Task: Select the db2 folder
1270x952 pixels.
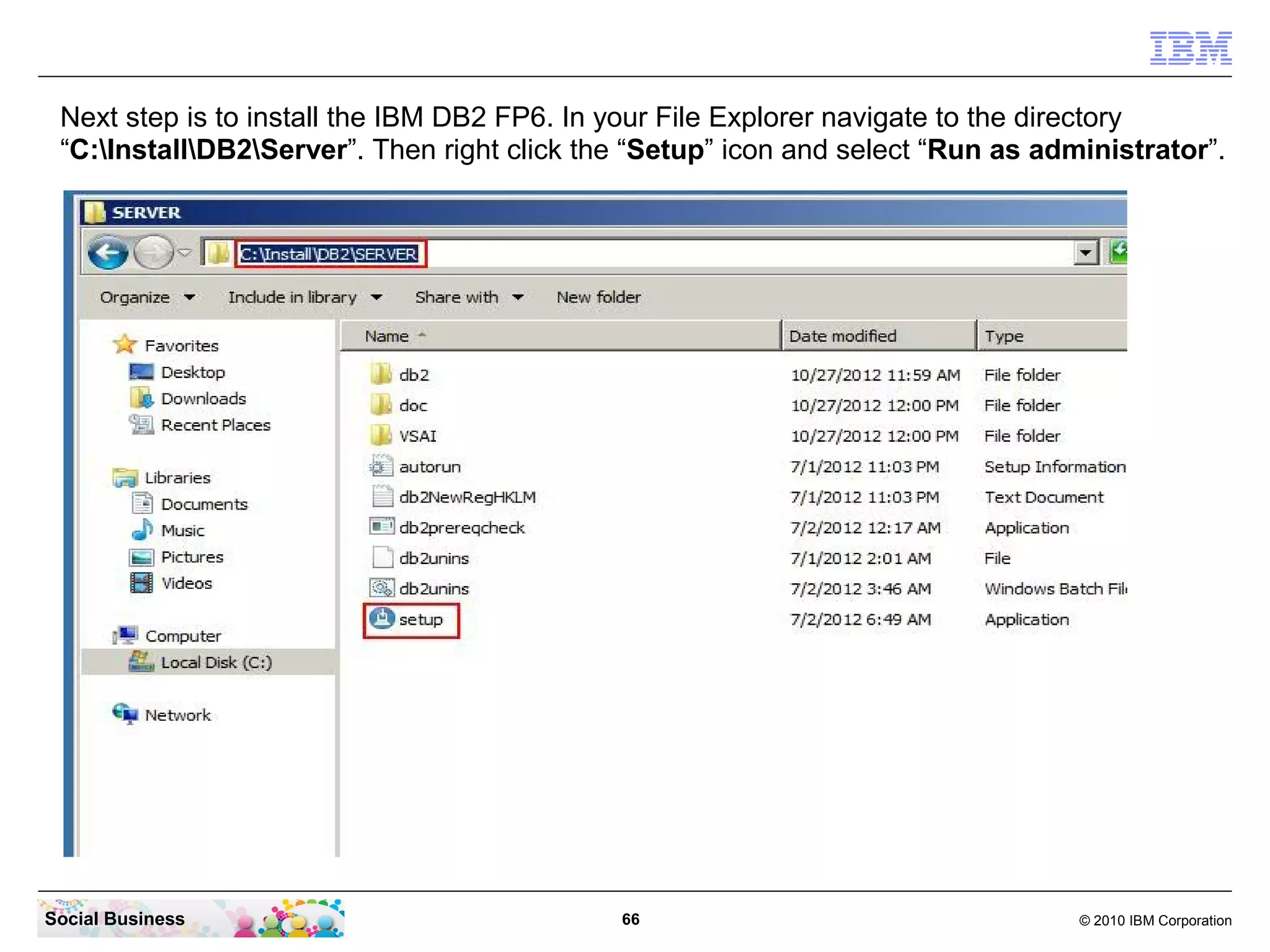Action: click(414, 375)
